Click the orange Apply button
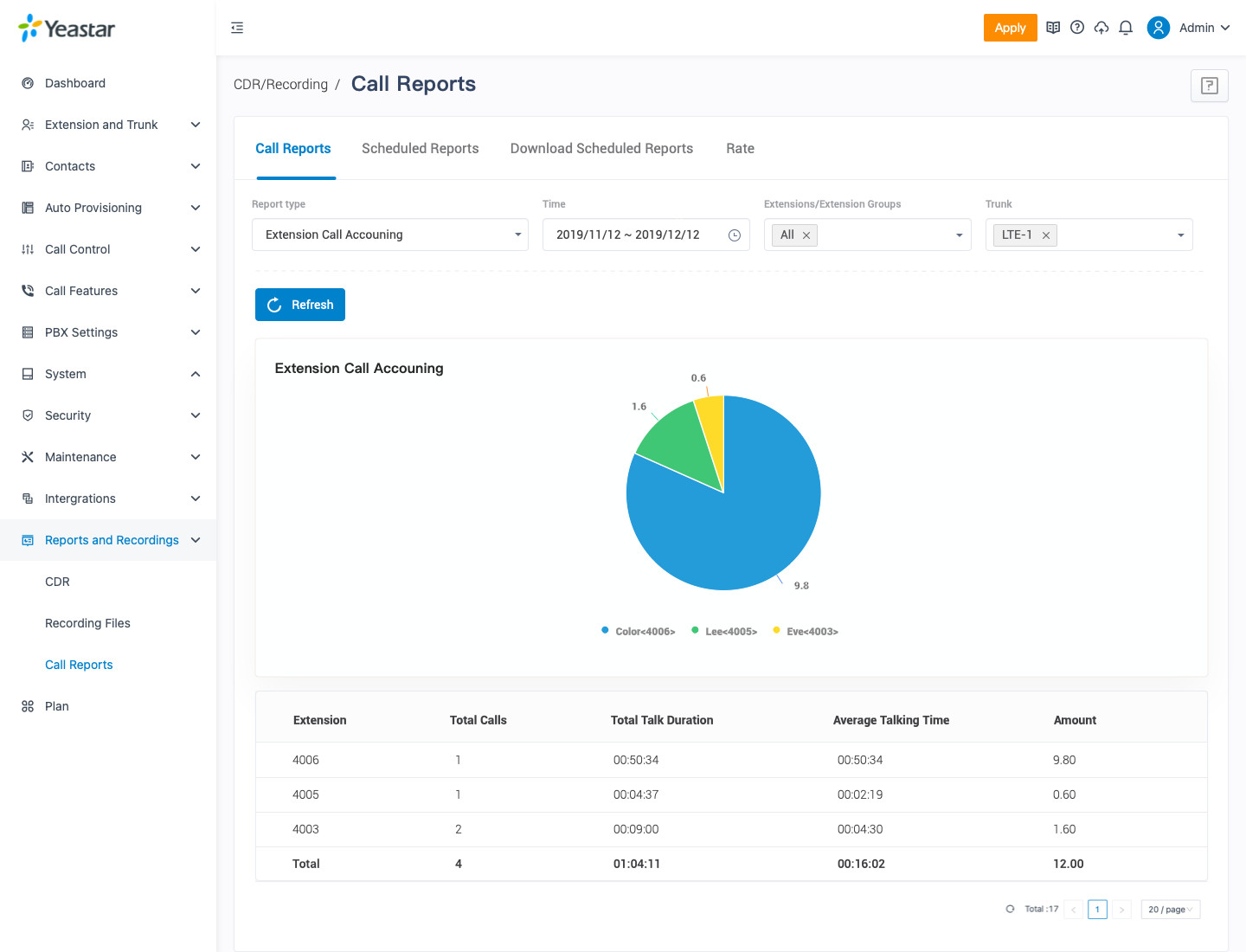Screen dimensions: 1246x952 (1010, 28)
